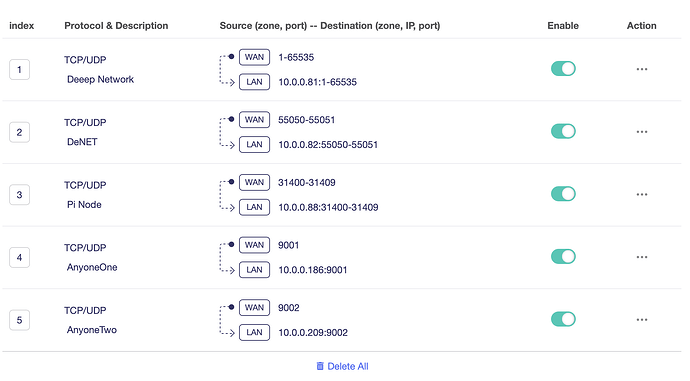Toggle off the Pi Node rule
690x381 pixels.
(563, 194)
